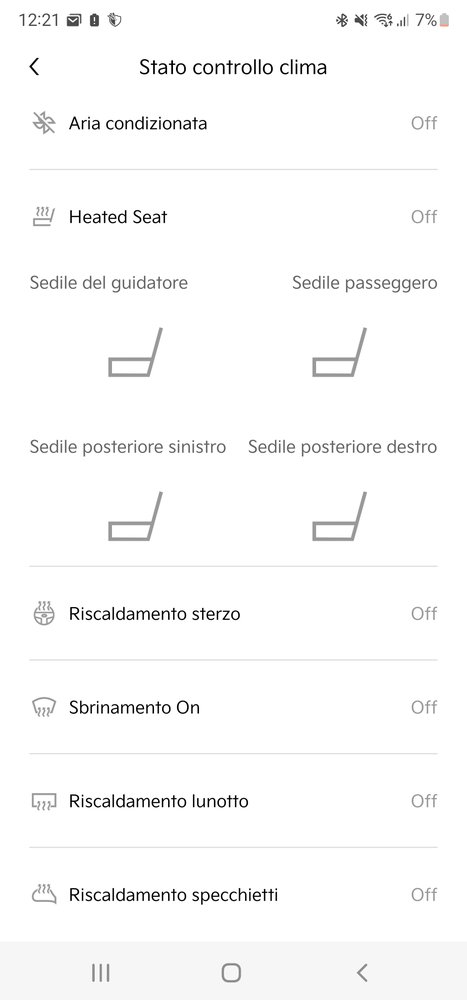This screenshot has height=1000, width=467.
Task: Tap the windshield defrost icon
Action: coord(44,707)
